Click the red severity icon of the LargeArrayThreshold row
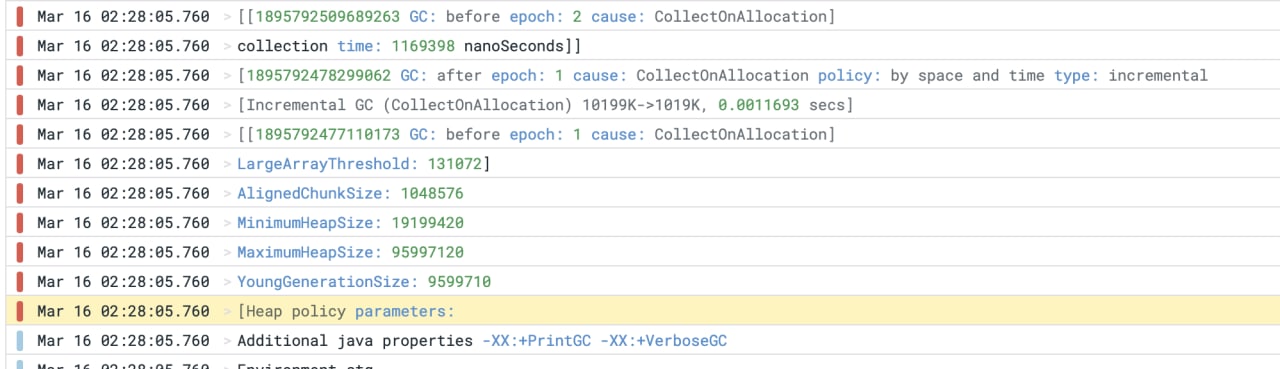This screenshot has height=369, width=1280. coord(19,164)
